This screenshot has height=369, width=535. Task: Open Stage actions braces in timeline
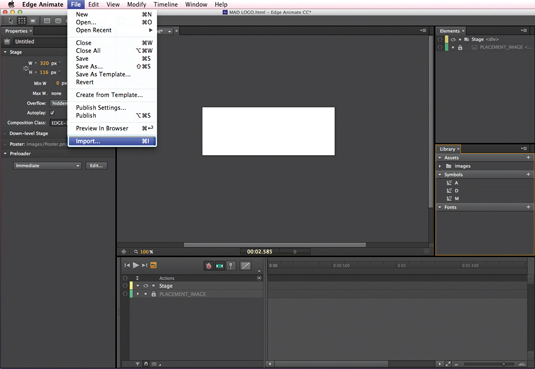coord(125,286)
